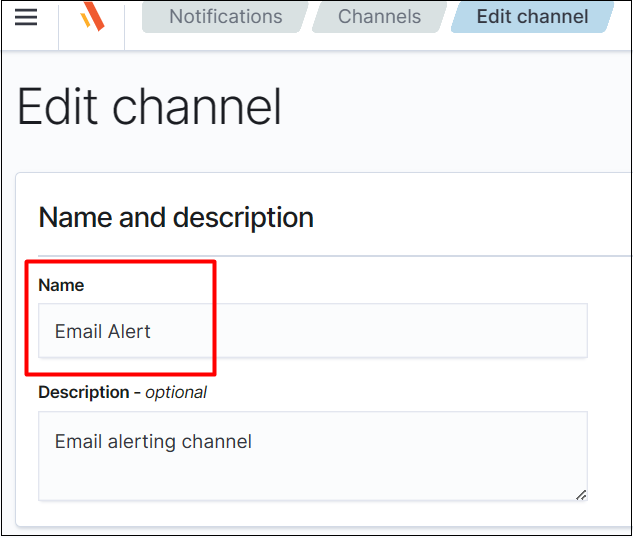Screen dimensions: 633x538
Task: Click the "Name and description" section title
Action: point(176,217)
